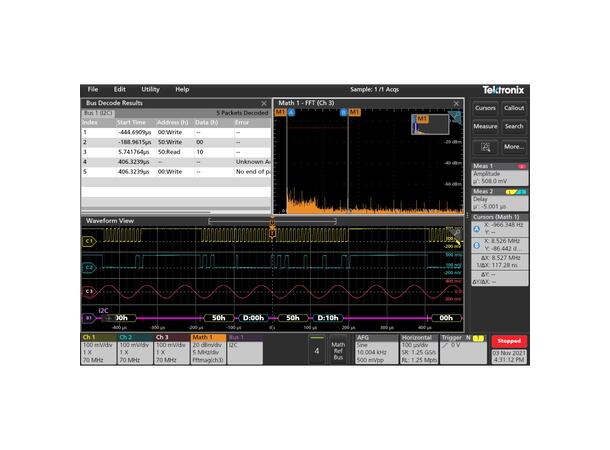Click cursor B readout in Cursors badge
This screenshot has height=450, width=610.
click(500, 245)
